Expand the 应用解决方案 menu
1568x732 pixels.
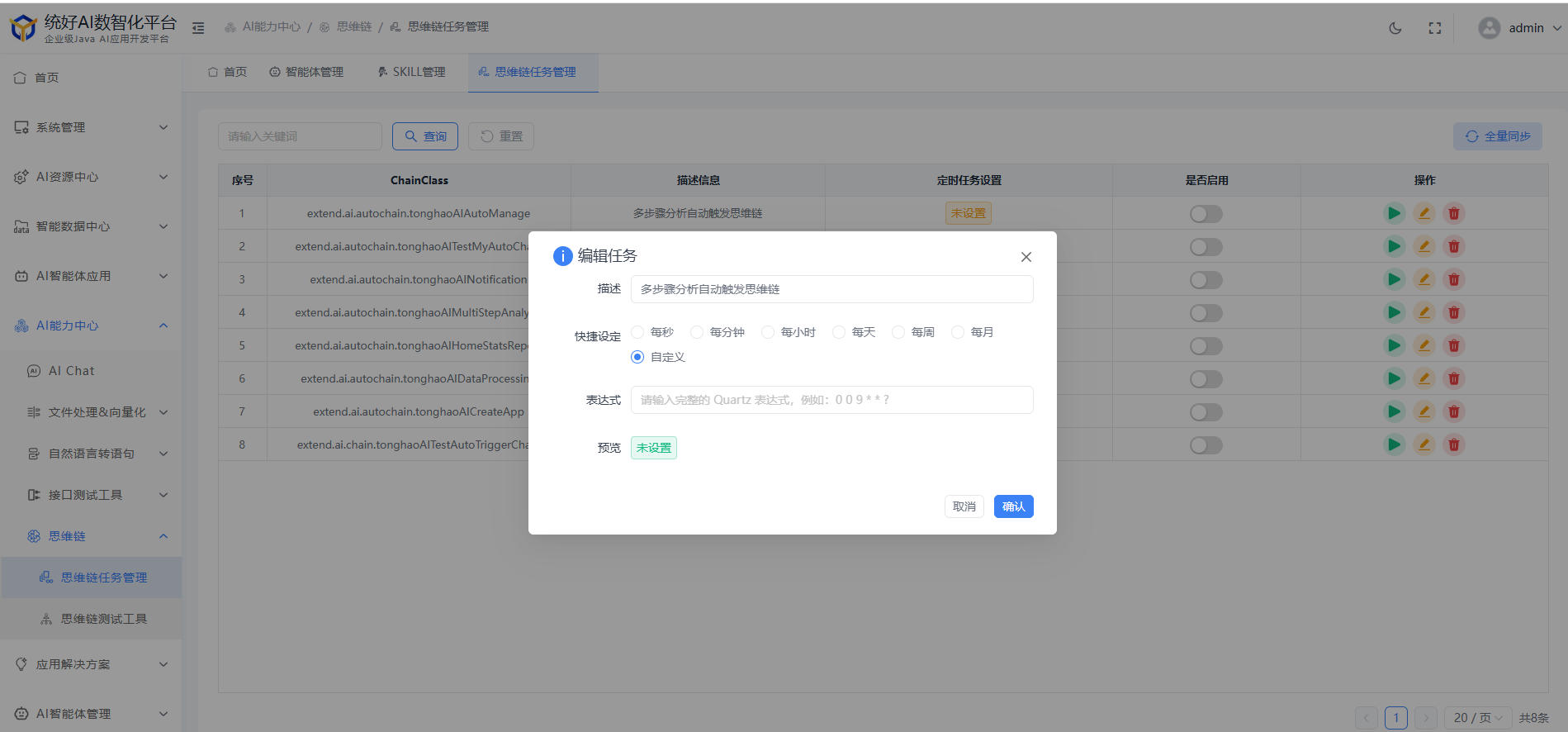point(91,664)
